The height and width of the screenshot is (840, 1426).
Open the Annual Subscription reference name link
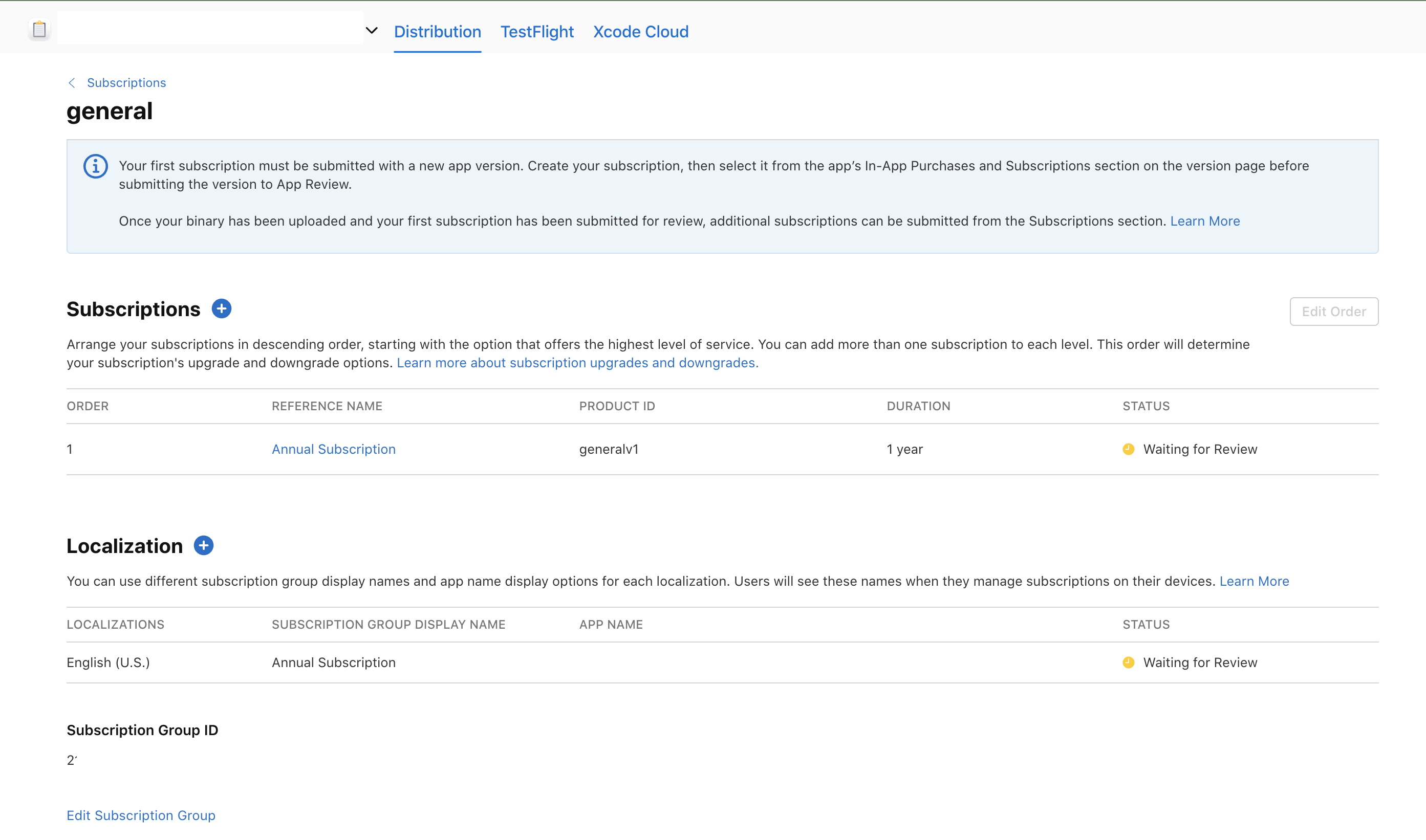[x=334, y=450]
